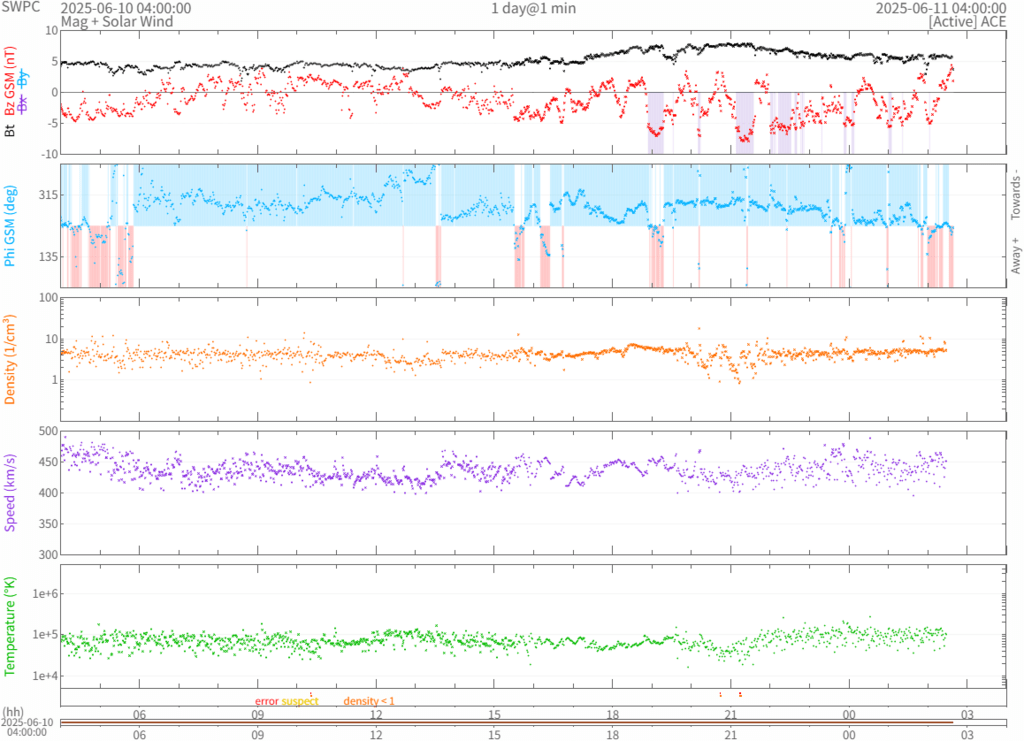Toggle the Speed (km/s) axis label
This screenshot has width=1024, height=741.
(10, 492)
